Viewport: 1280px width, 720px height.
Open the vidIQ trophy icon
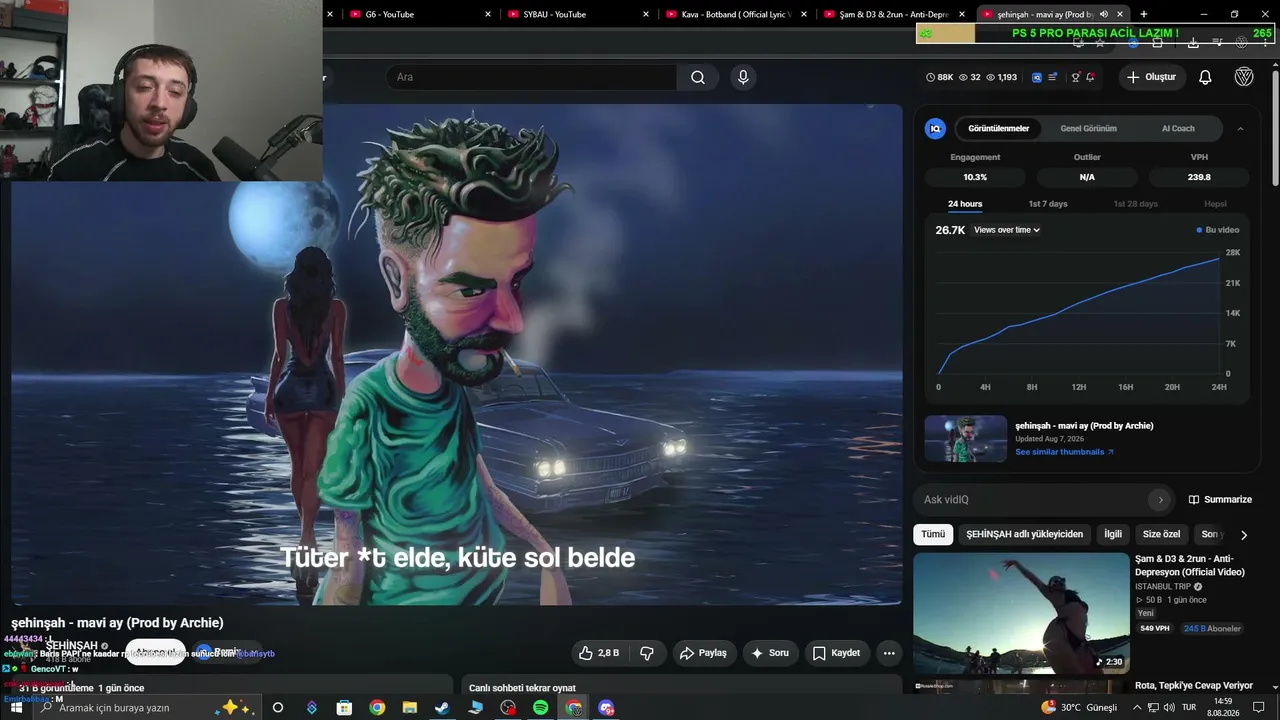(1075, 77)
